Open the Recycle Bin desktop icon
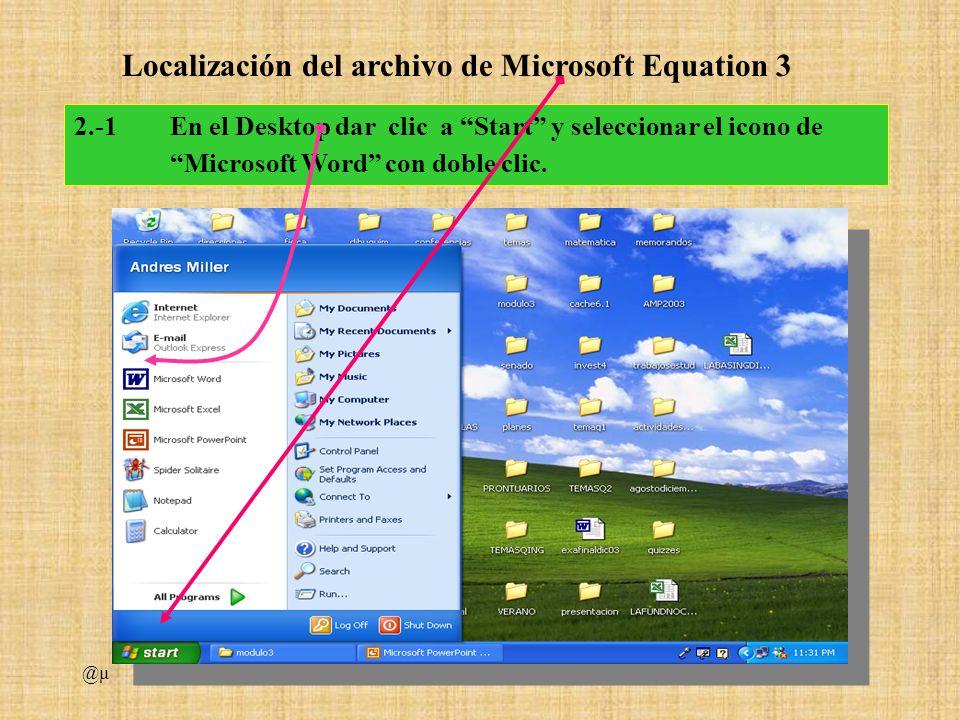Screen dimensions: 960x720 click(148, 228)
